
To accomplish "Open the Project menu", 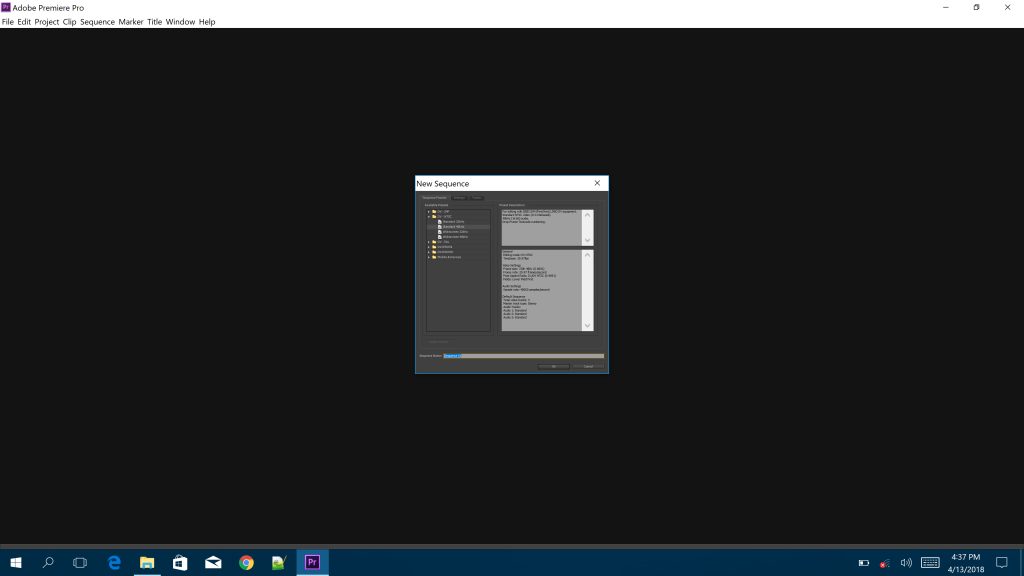I will (x=46, y=22).
